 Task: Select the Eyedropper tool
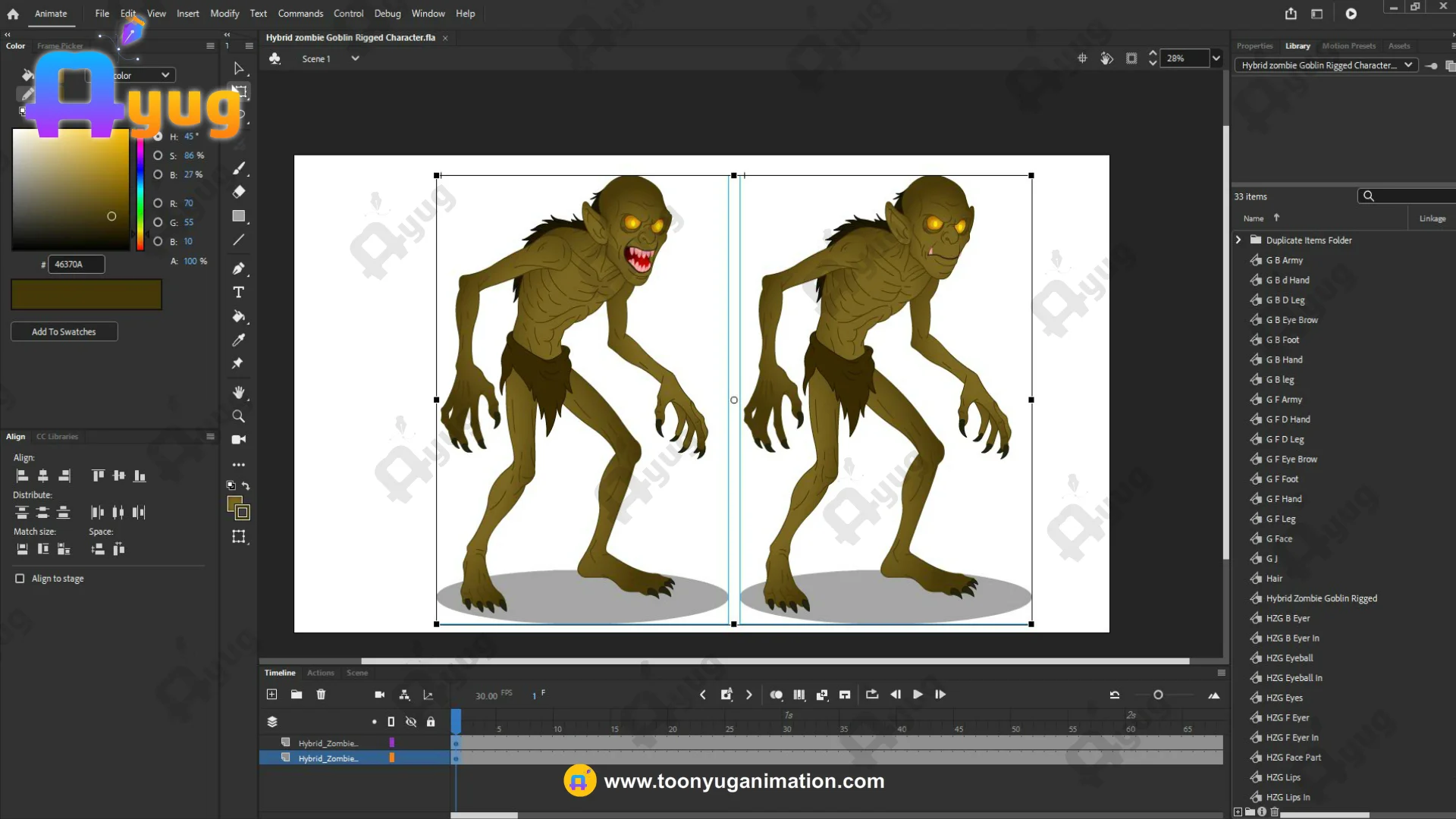(x=238, y=340)
